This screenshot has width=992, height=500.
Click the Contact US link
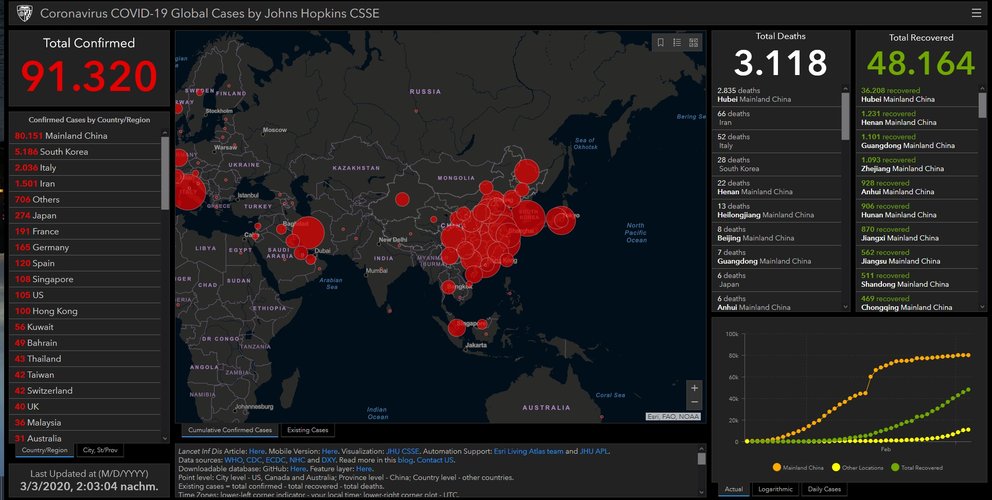pos(435,460)
